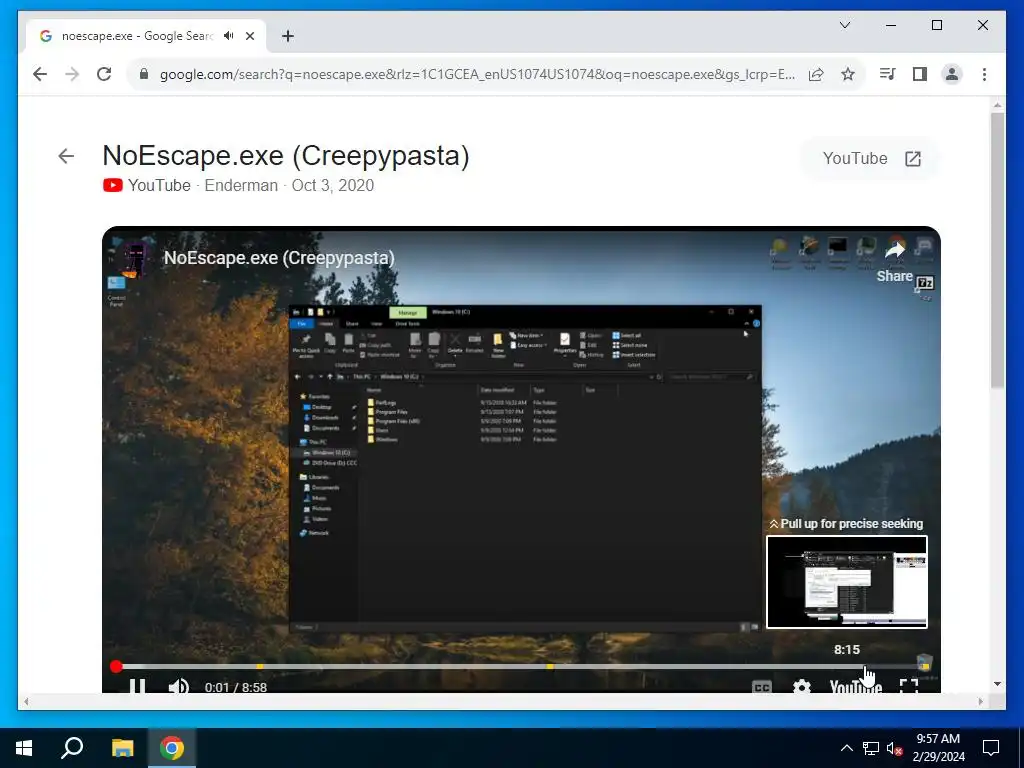Open the media control icon in the toolbar
The width and height of the screenshot is (1024, 768).
point(888,74)
